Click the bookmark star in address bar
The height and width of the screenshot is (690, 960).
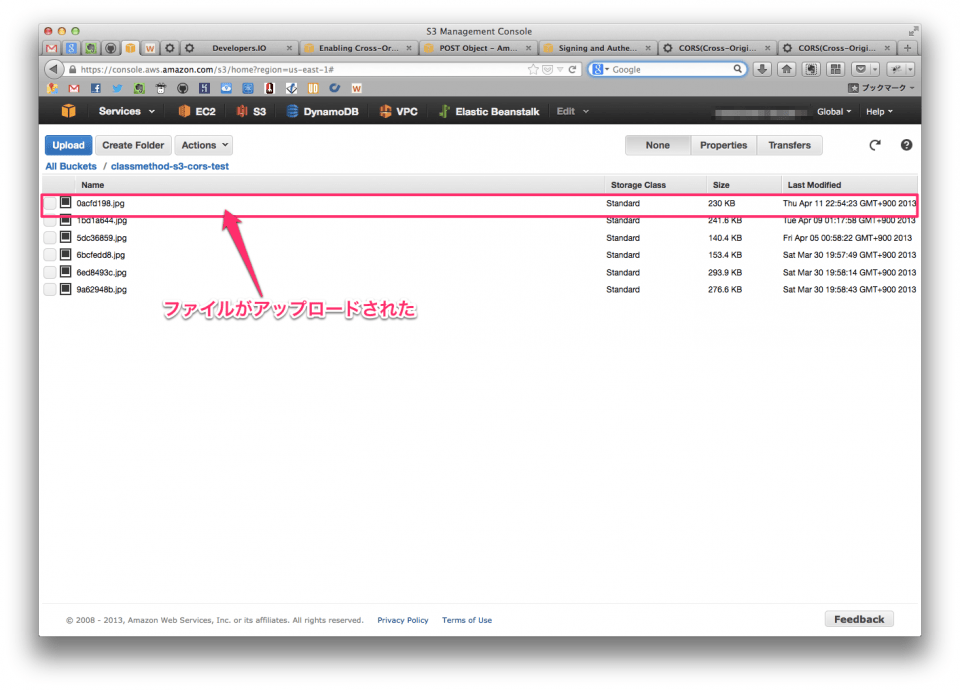[533, 69]
